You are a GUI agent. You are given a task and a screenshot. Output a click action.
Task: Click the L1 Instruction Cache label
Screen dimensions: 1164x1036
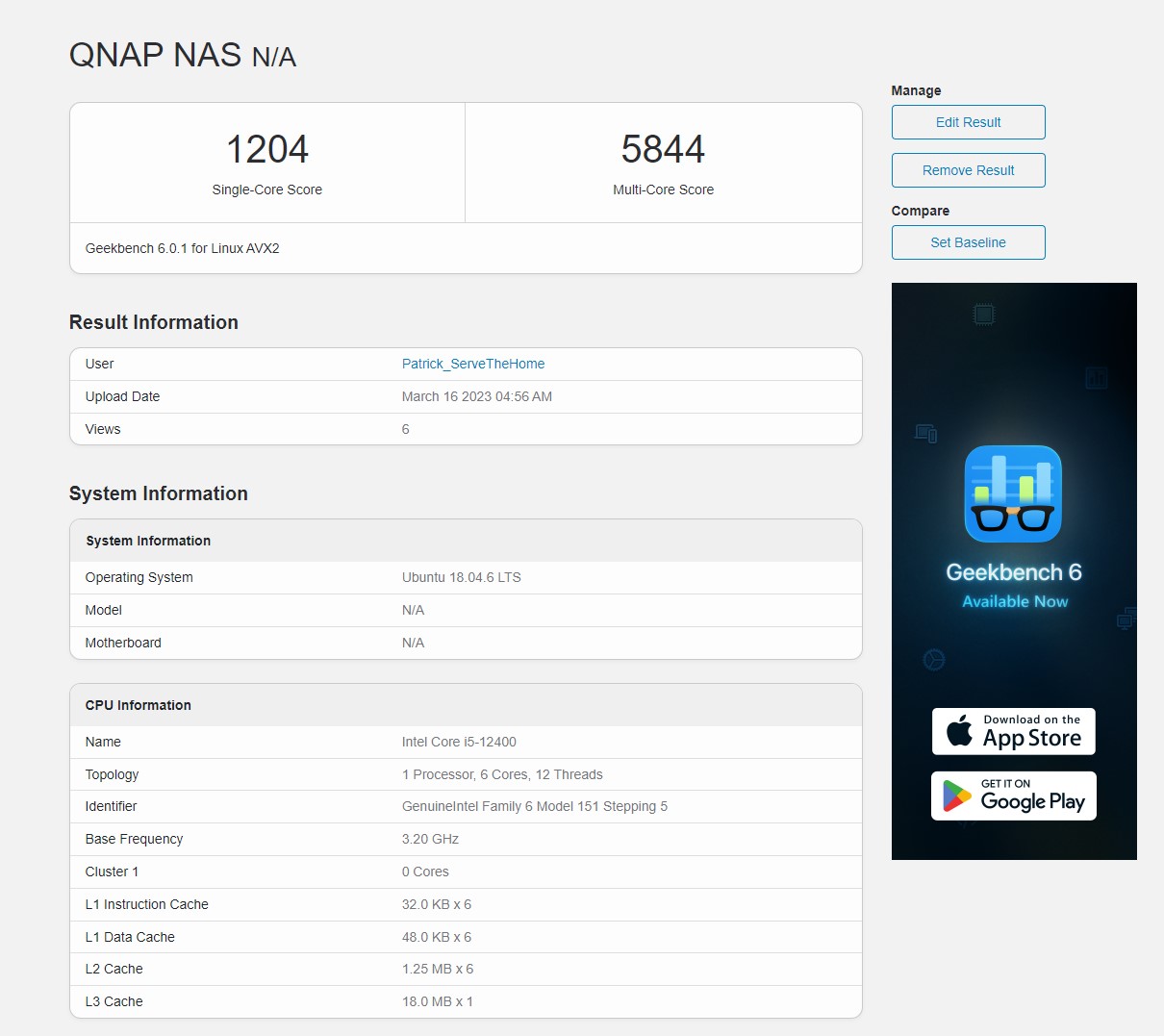pos(146,904)
